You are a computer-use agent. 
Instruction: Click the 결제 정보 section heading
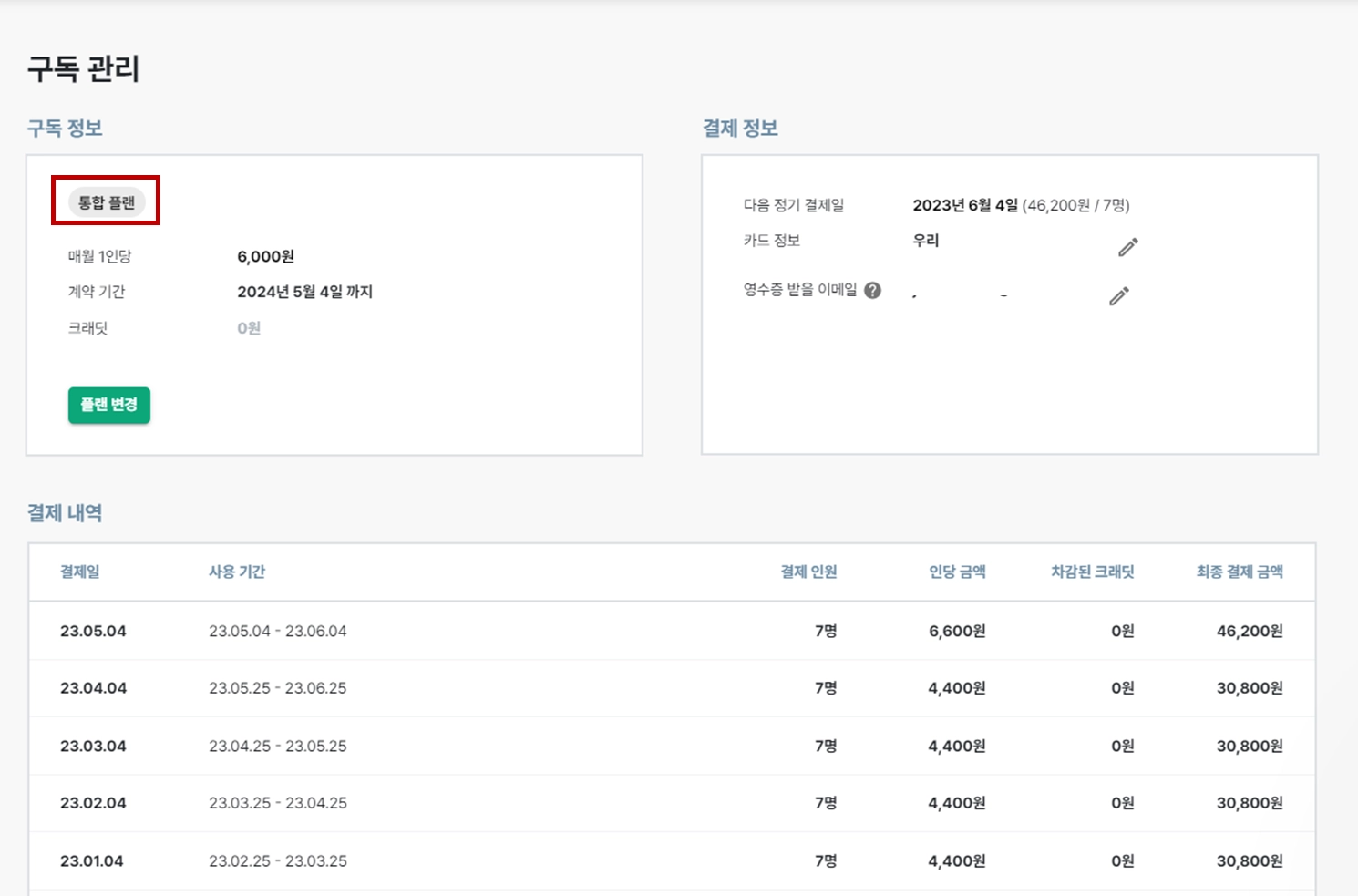740,129
